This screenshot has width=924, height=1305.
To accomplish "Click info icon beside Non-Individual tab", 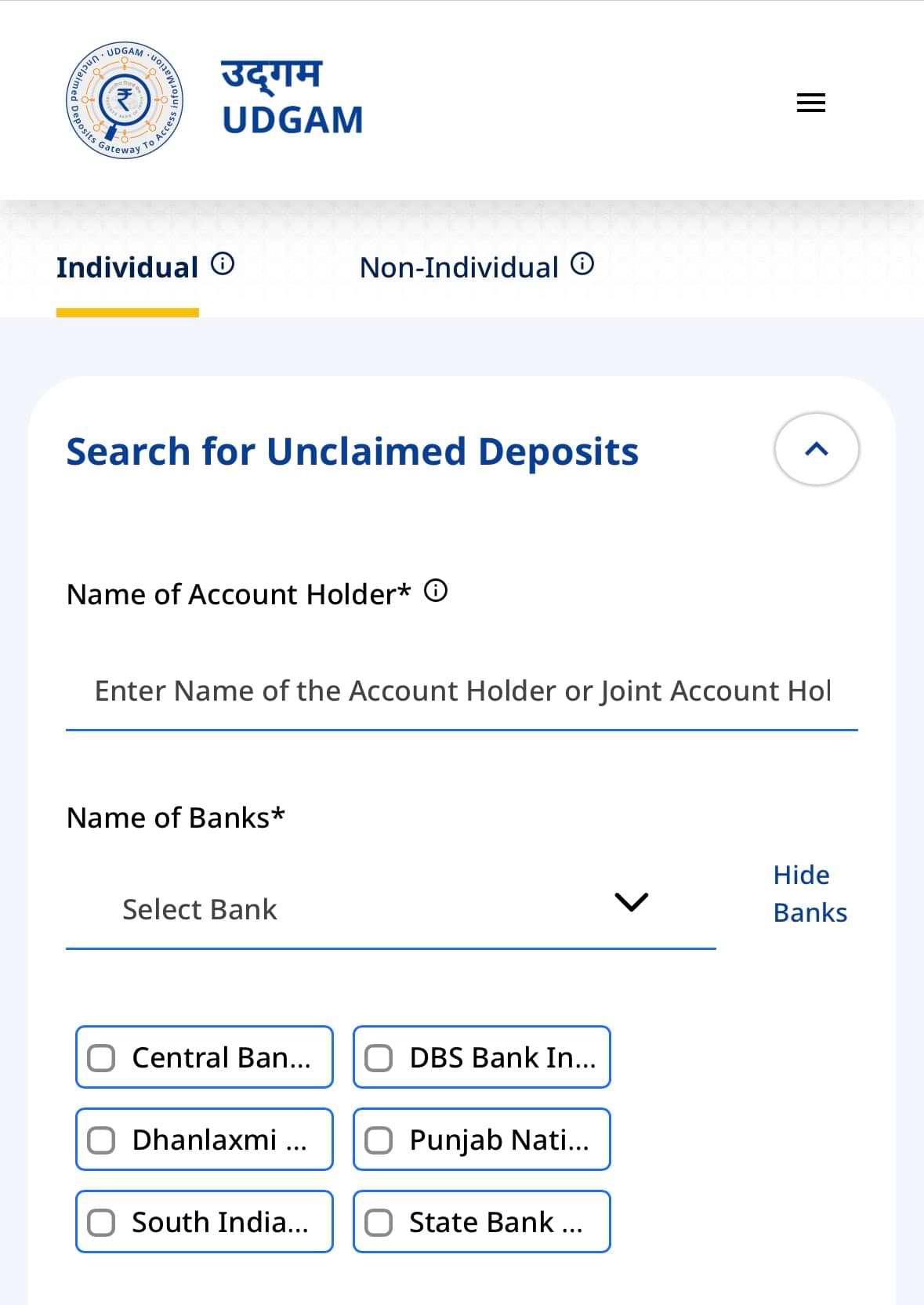I will 582,264.
